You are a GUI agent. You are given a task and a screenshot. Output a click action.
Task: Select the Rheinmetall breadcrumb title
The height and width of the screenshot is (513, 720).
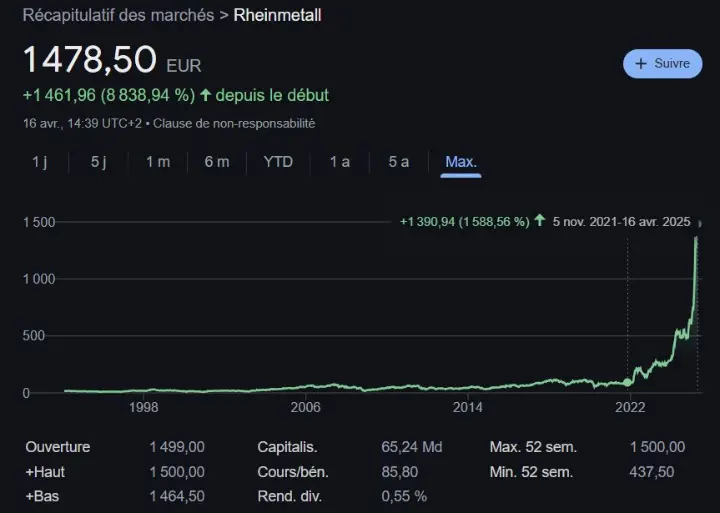point(277,15)
